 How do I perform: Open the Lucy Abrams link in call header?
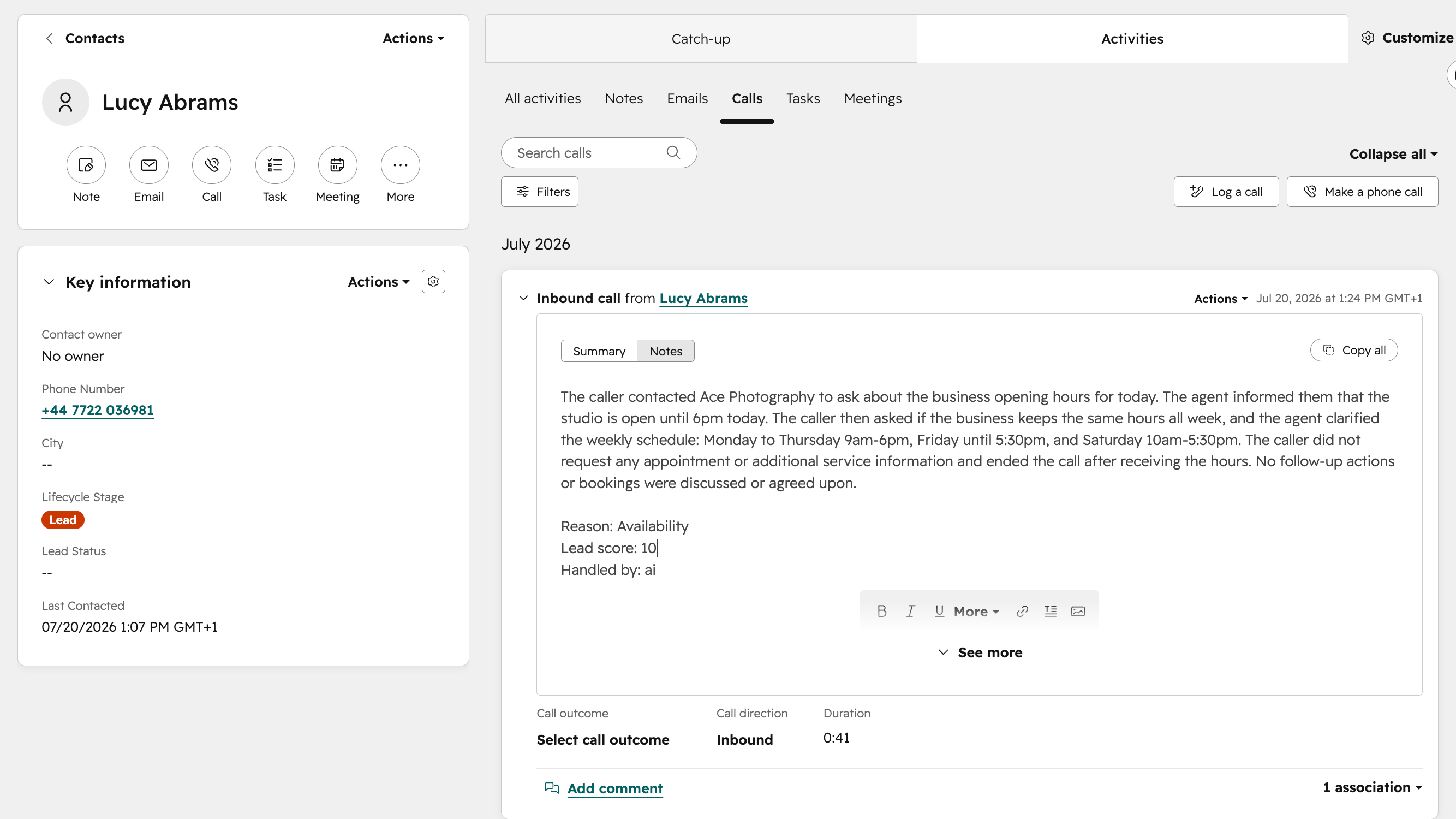(x=703, y=298)
